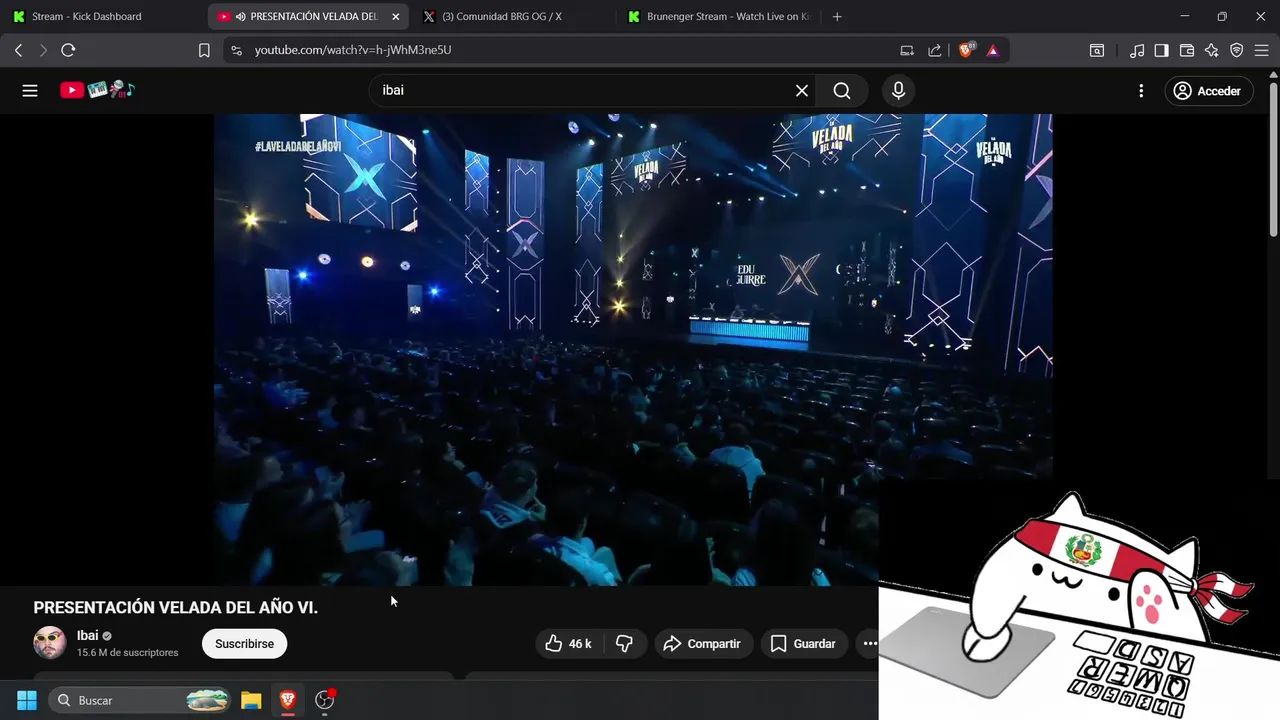Screen dimensions: 1280x720
Task: Close the PRESENTACIÓN VELADA tab
Action: 395,17
